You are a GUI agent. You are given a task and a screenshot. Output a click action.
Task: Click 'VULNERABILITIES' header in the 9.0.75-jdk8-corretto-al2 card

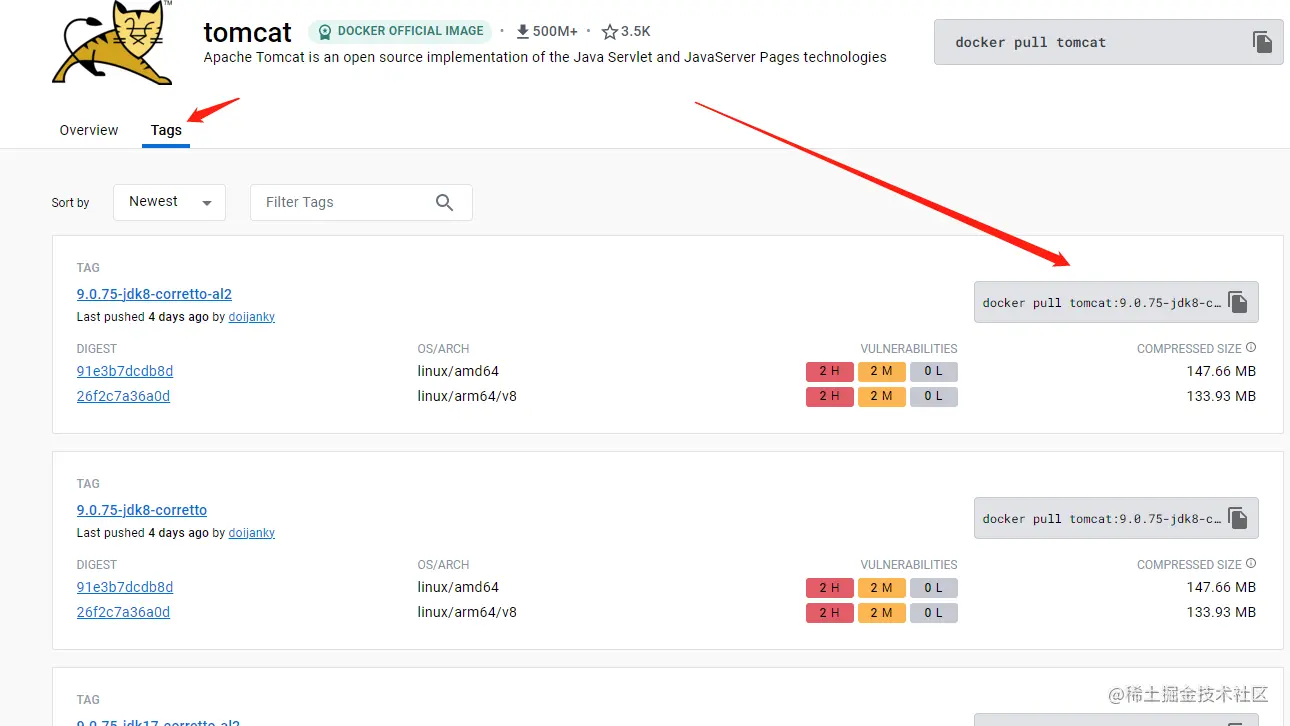click(x=909, y=349)
